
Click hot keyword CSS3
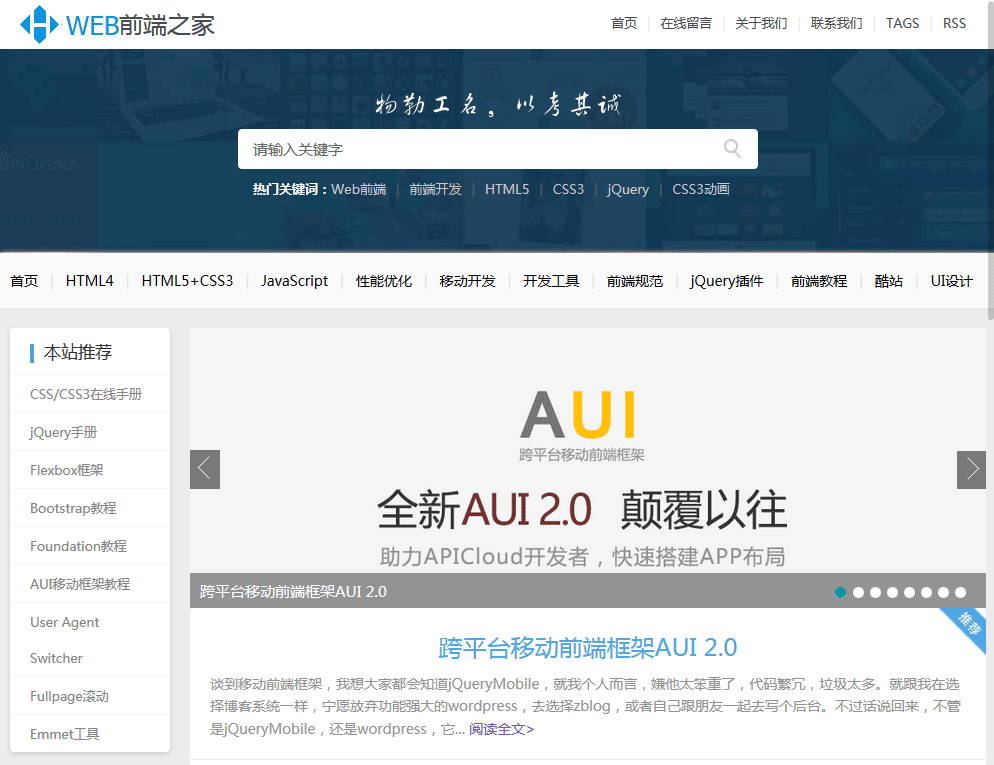[568, 189]
